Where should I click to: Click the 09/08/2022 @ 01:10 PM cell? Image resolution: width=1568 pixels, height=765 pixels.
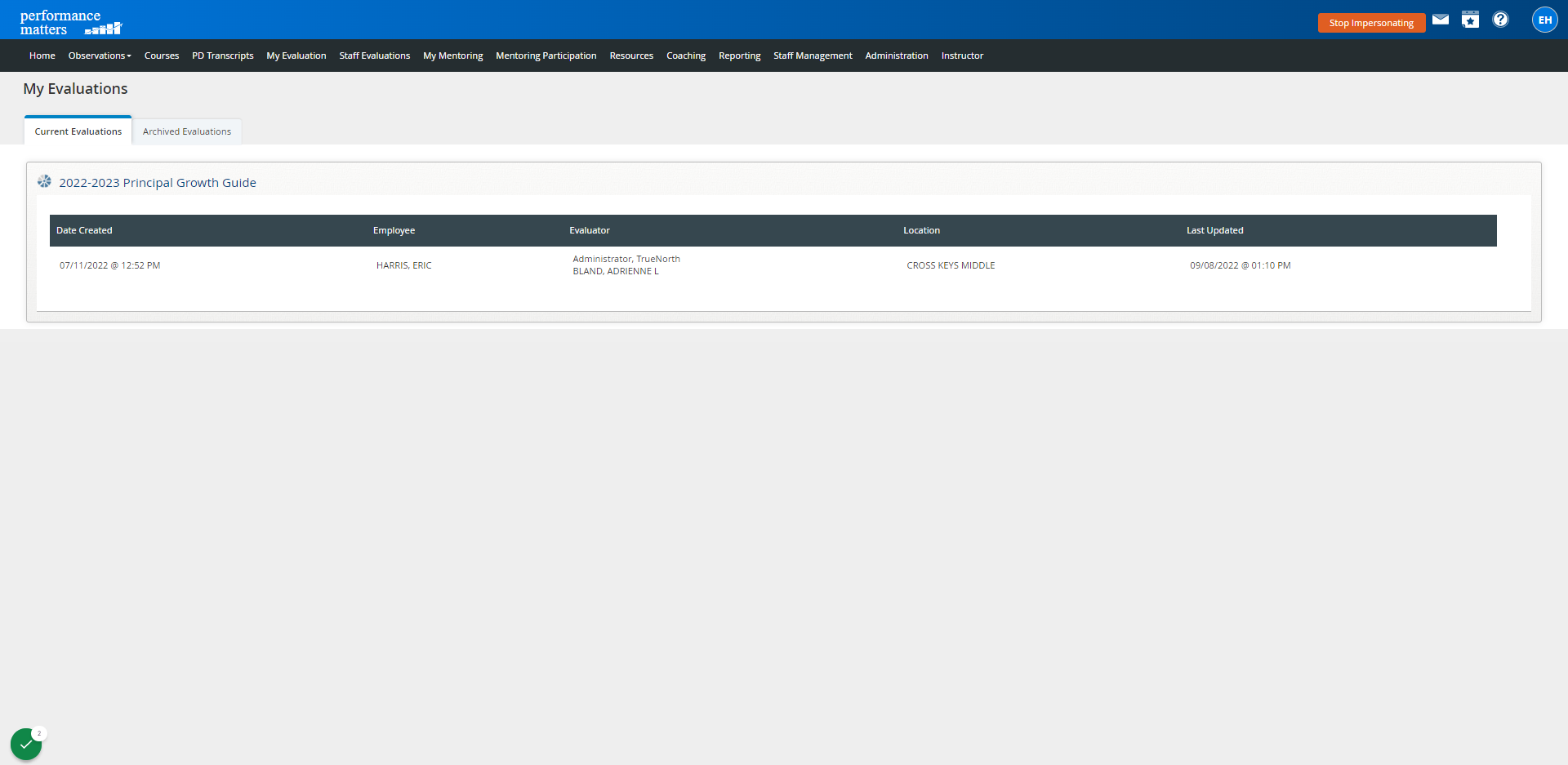click(x=1241, y=265)
